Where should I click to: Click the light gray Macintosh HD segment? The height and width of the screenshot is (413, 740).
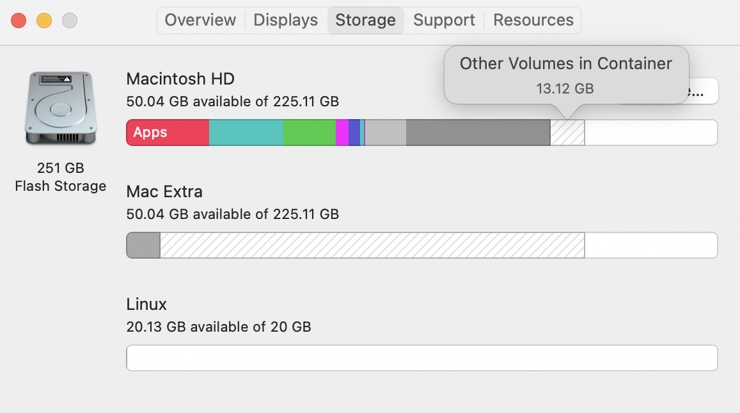coord(386,133)
